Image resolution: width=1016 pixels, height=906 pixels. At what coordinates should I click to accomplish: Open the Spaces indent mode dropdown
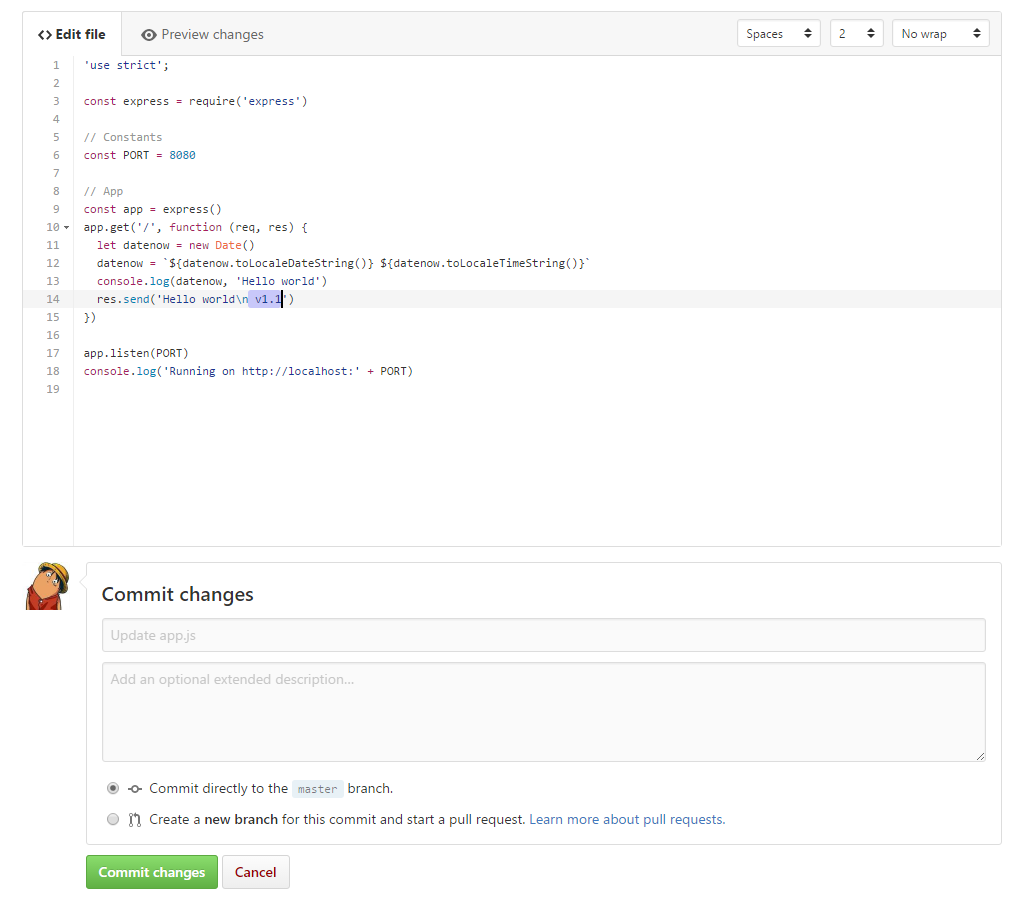(778, 34)
